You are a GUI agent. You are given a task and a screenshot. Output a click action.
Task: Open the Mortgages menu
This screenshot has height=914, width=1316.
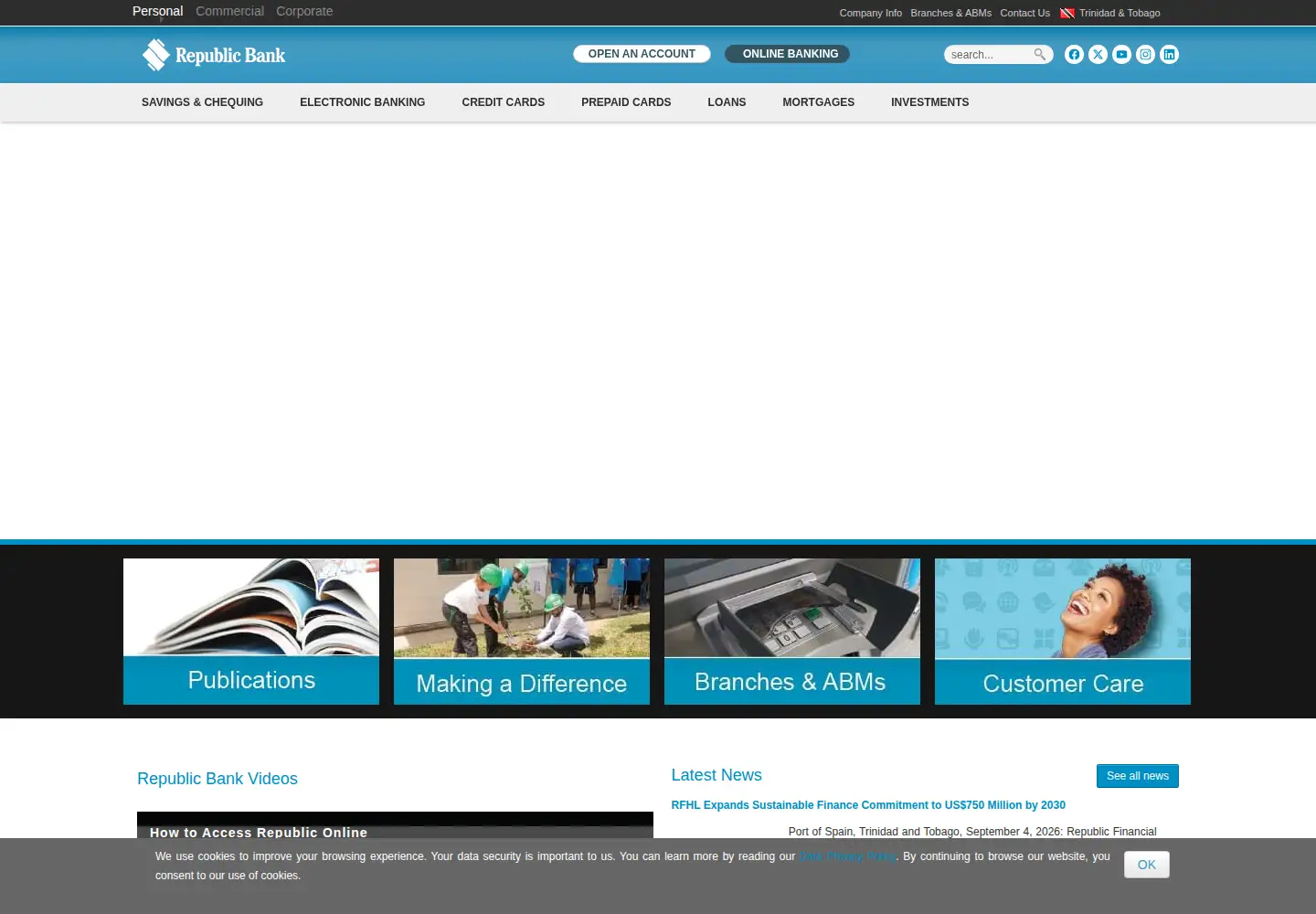pos(818,102)
